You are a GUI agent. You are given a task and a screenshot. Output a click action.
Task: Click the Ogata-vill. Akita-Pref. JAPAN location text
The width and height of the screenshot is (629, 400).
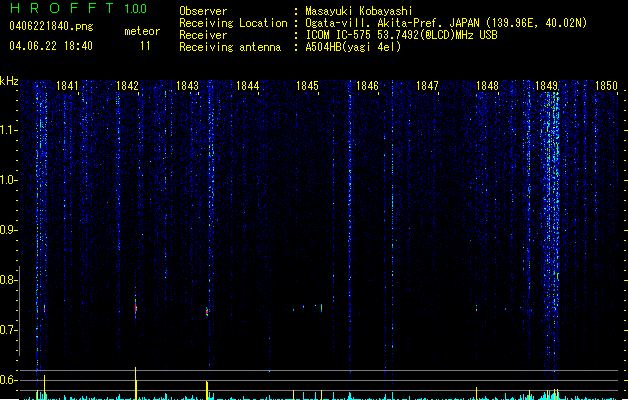click(446, 23)
